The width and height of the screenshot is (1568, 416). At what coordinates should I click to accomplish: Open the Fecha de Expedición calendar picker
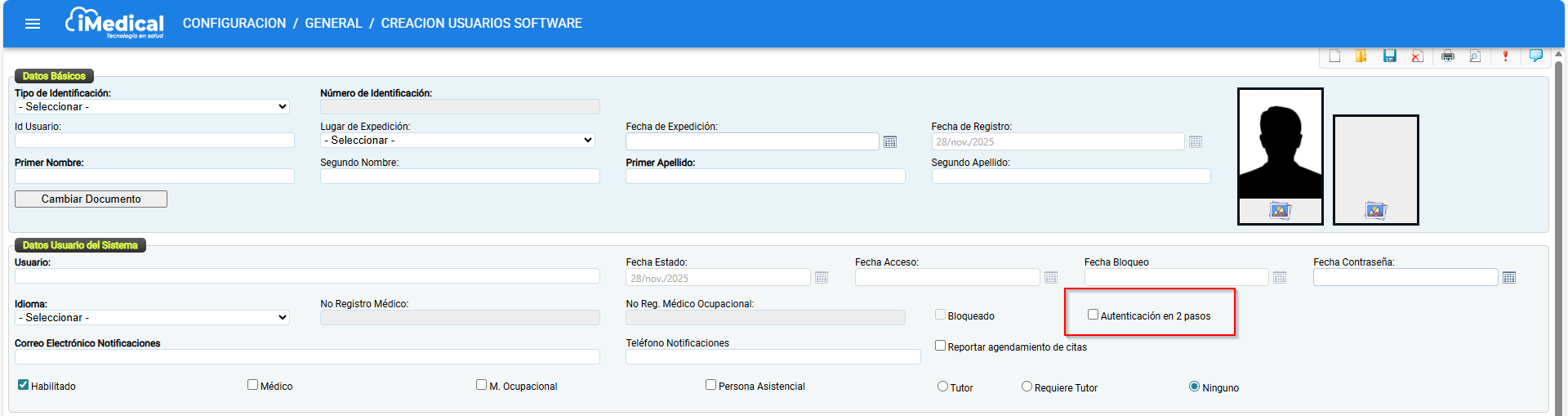pyautogui.click(x=890, y=142)
